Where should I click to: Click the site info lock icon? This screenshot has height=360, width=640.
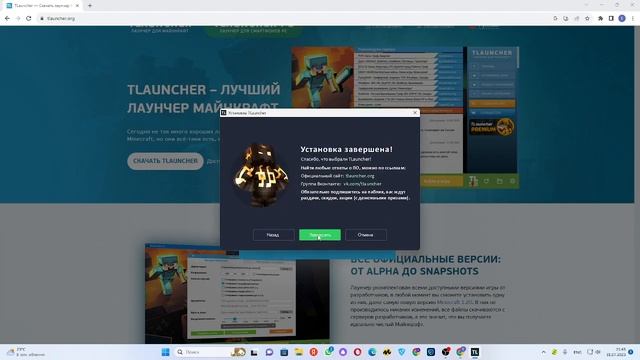(42, 18)
